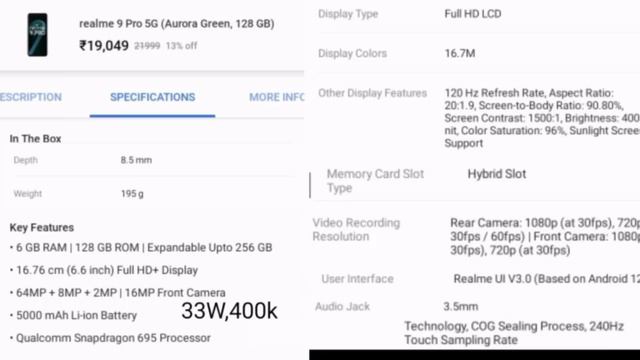
Task: Open the MORE INFO tab
Action: click(277, 97)
